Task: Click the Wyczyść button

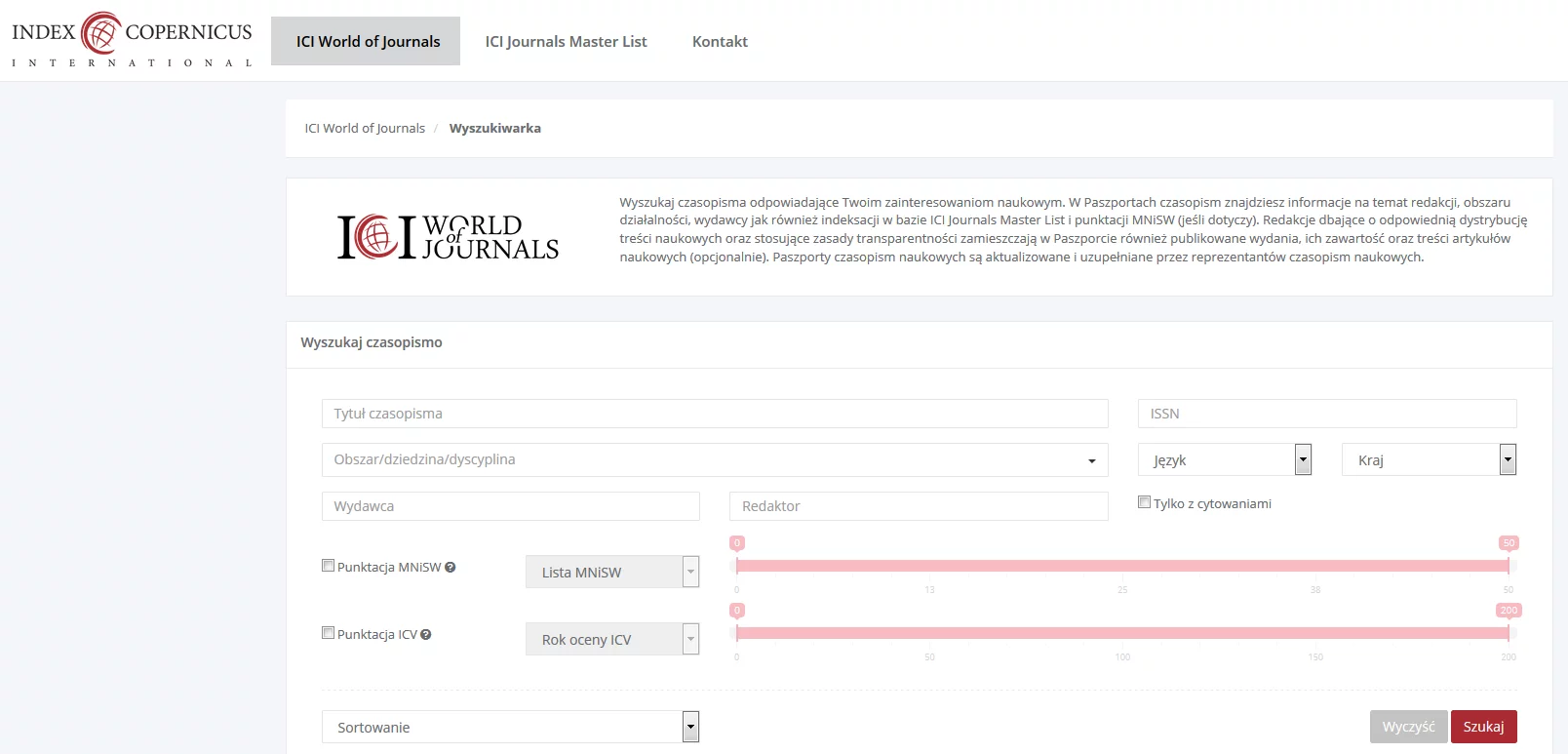Action: click(1409, 727)
